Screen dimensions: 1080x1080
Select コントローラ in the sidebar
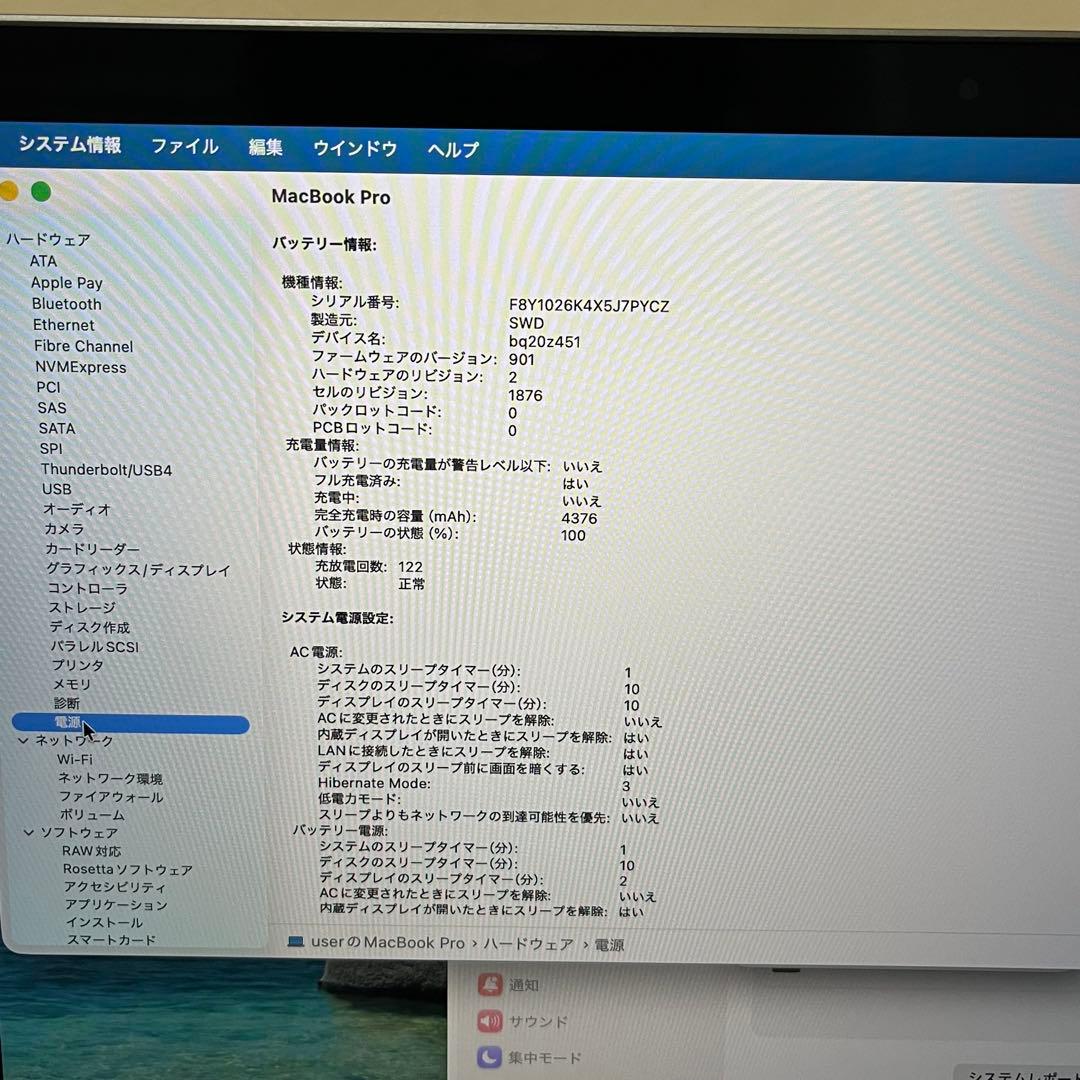pyautogui.click(x=87, y=588)
